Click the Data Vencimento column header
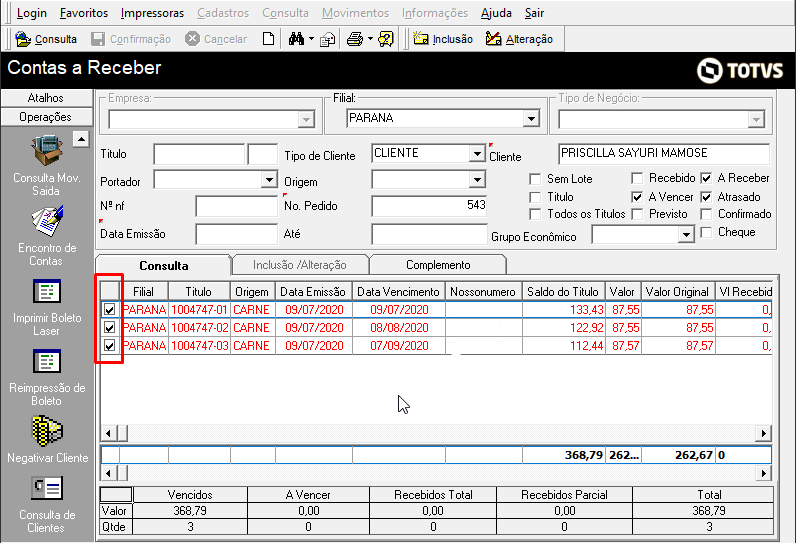The image size is (796, 543). 399,292
